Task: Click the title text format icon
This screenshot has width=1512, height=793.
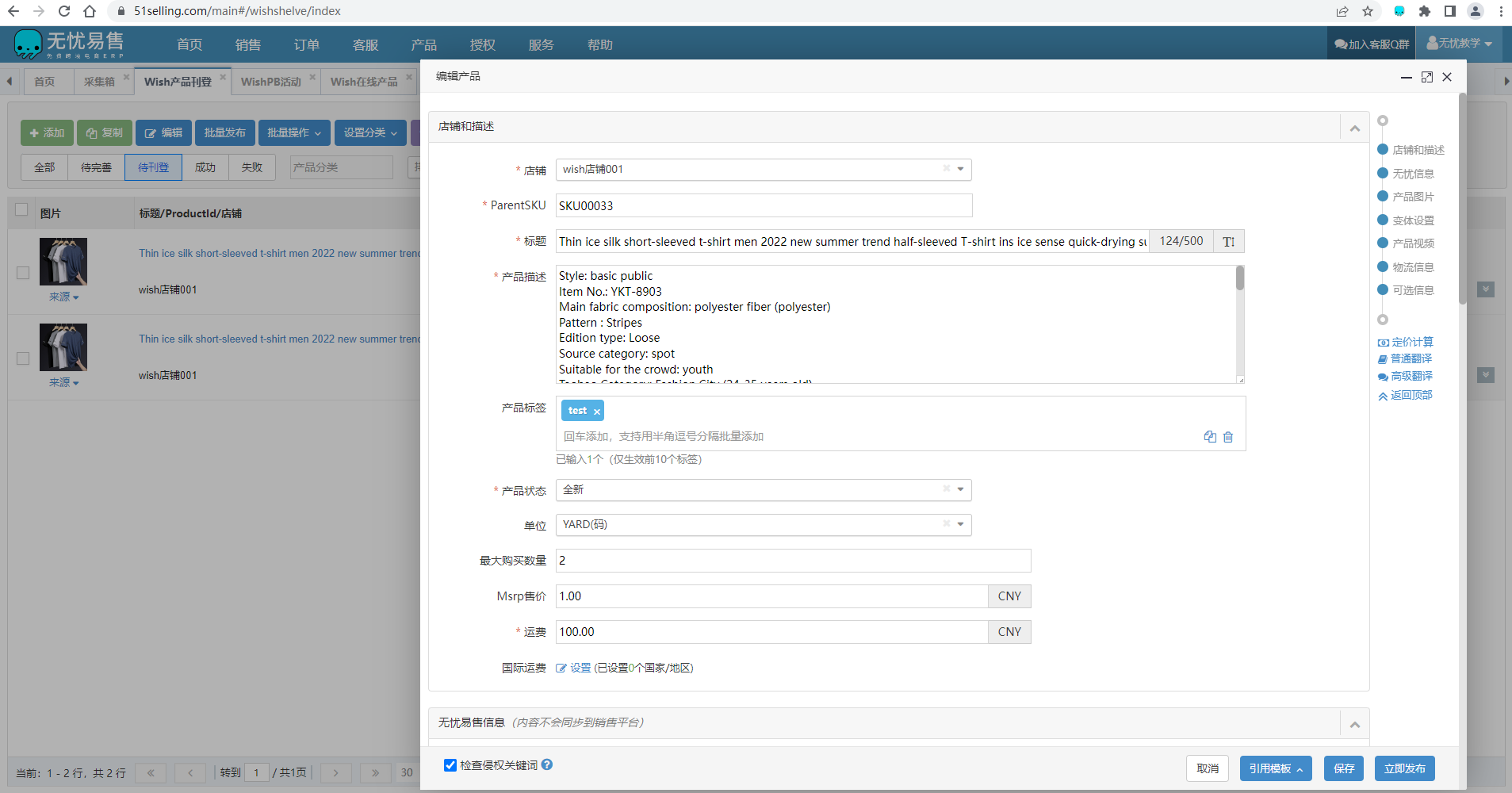Action: pyautogui.click(x=1228, y=242)
